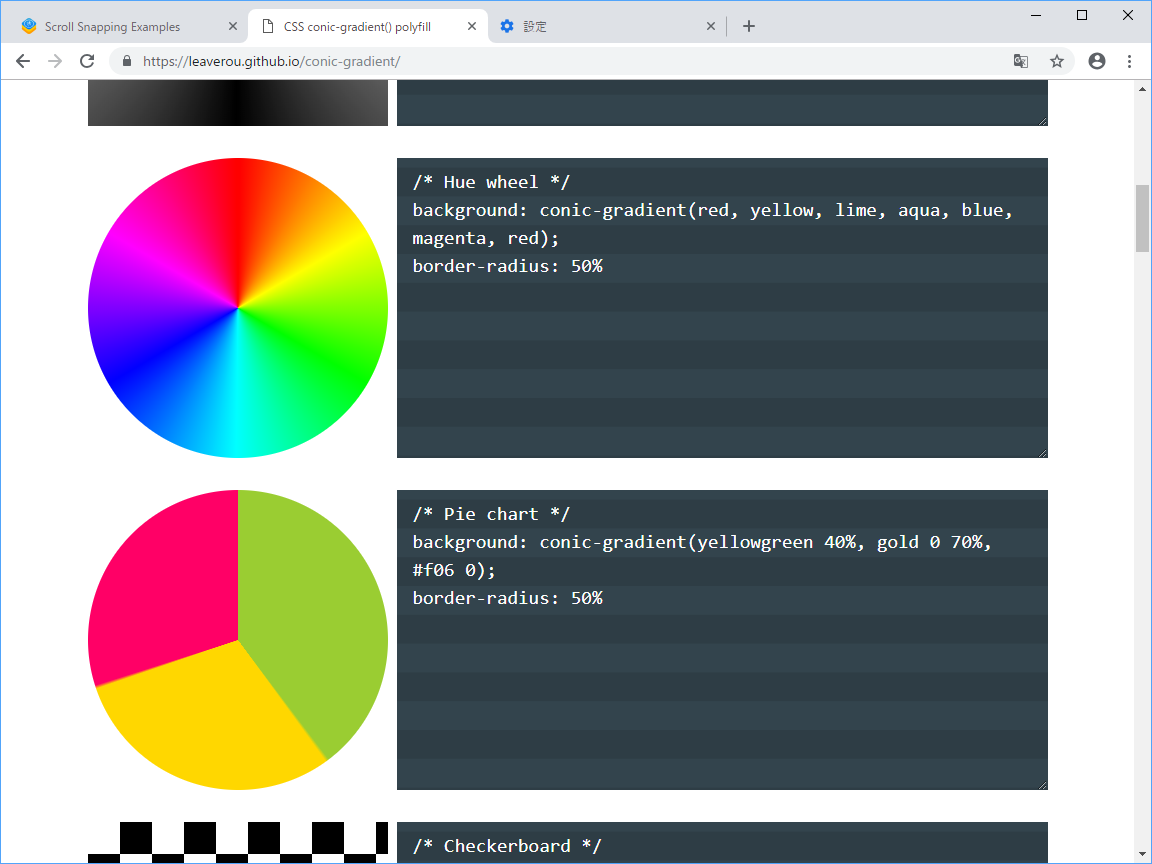
Task: Open the browser profile avatar icon
Action: (1096, 61)
